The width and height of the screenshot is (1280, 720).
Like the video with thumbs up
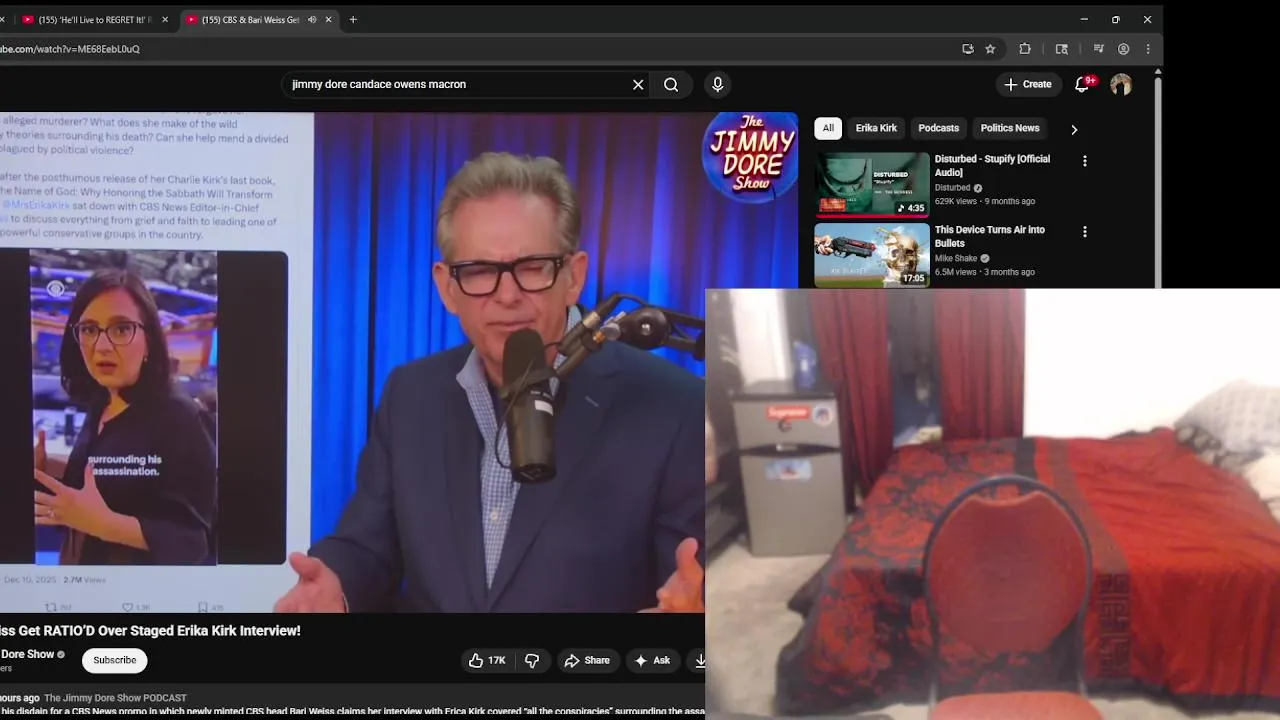pos(487,660)
